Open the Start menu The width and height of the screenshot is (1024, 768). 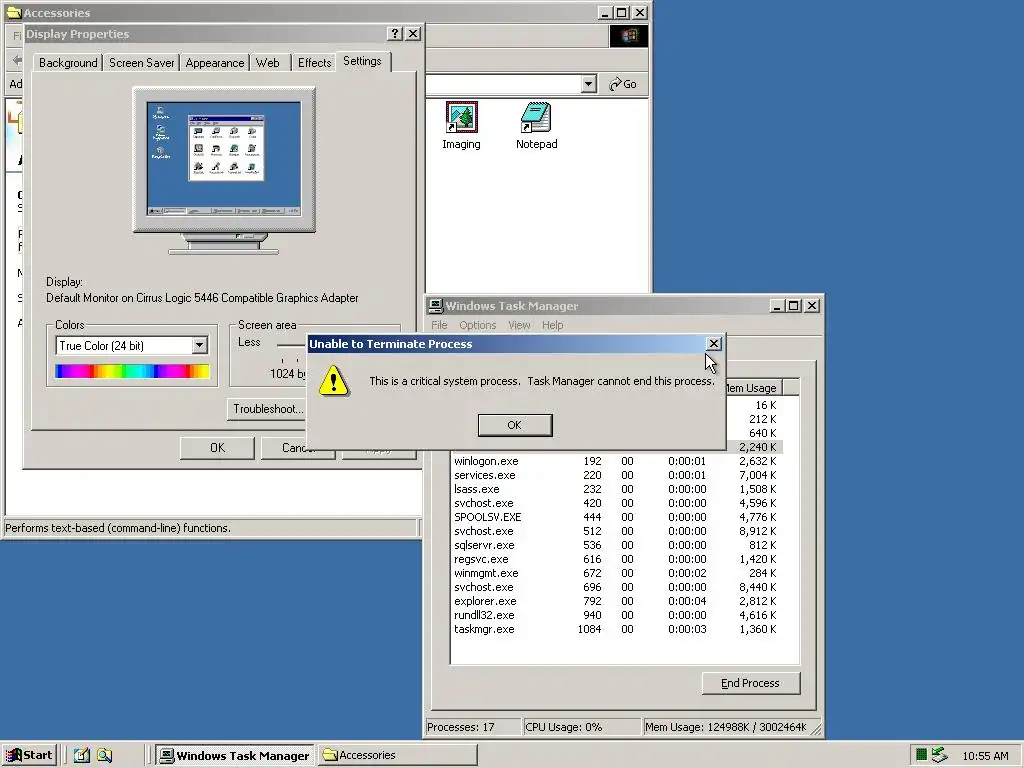point(29,755)
